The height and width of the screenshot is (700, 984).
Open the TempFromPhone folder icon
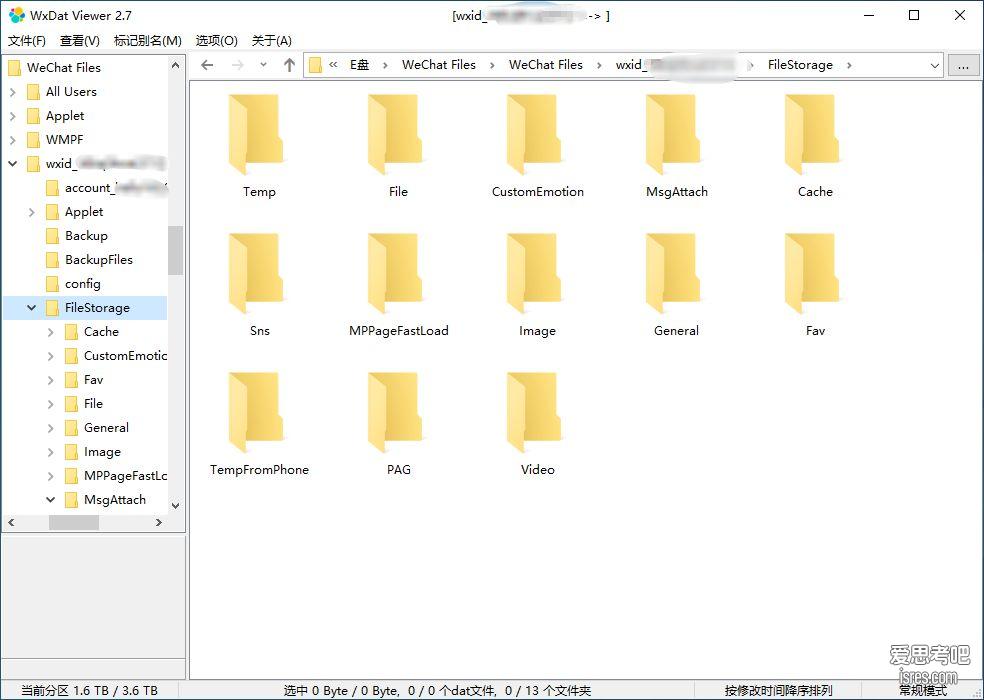[x=257, y=413]
